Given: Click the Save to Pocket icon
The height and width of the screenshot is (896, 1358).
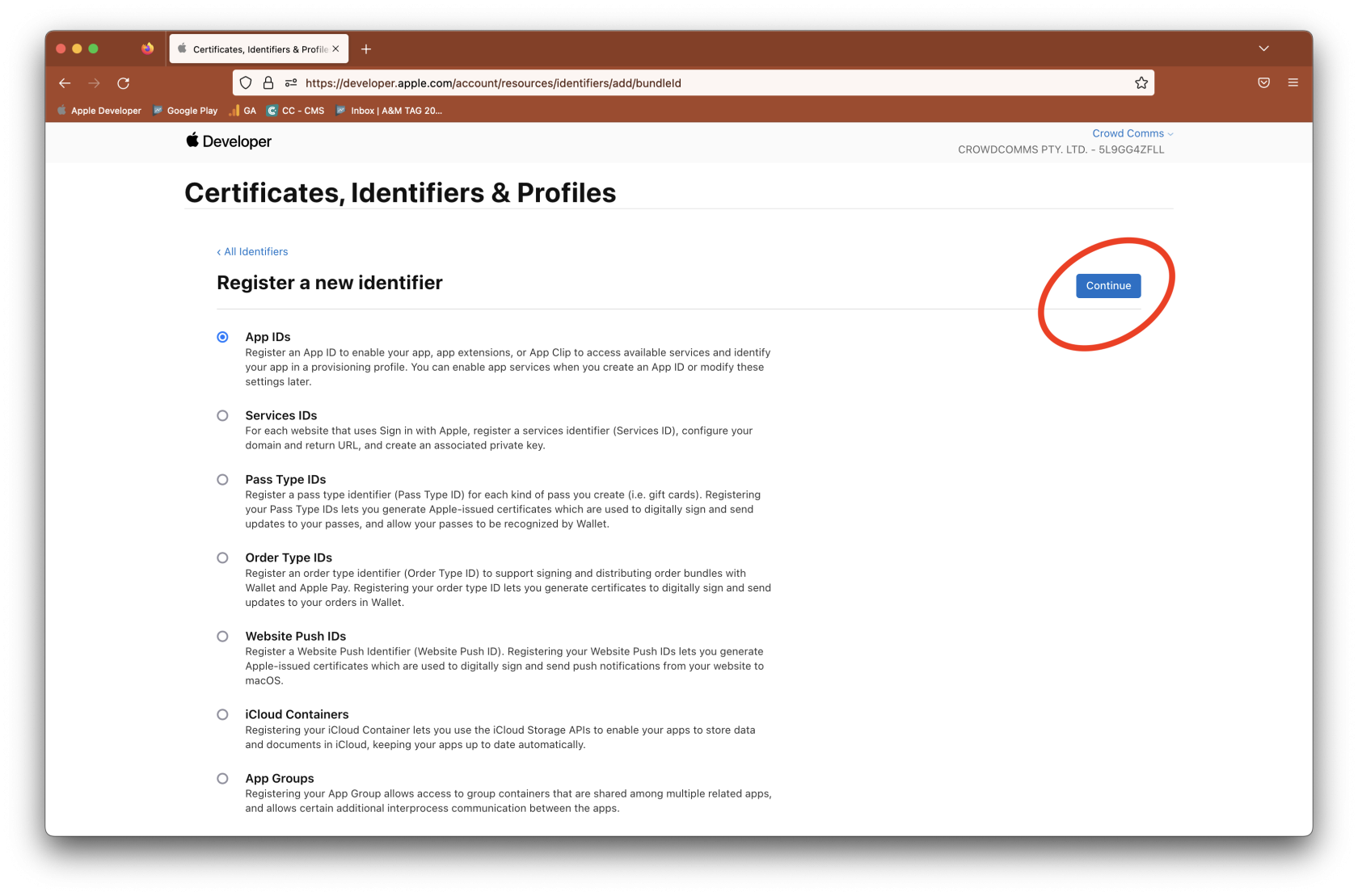Looking at the screenshot, I should pyautogui.click(x=1263, y=83).
